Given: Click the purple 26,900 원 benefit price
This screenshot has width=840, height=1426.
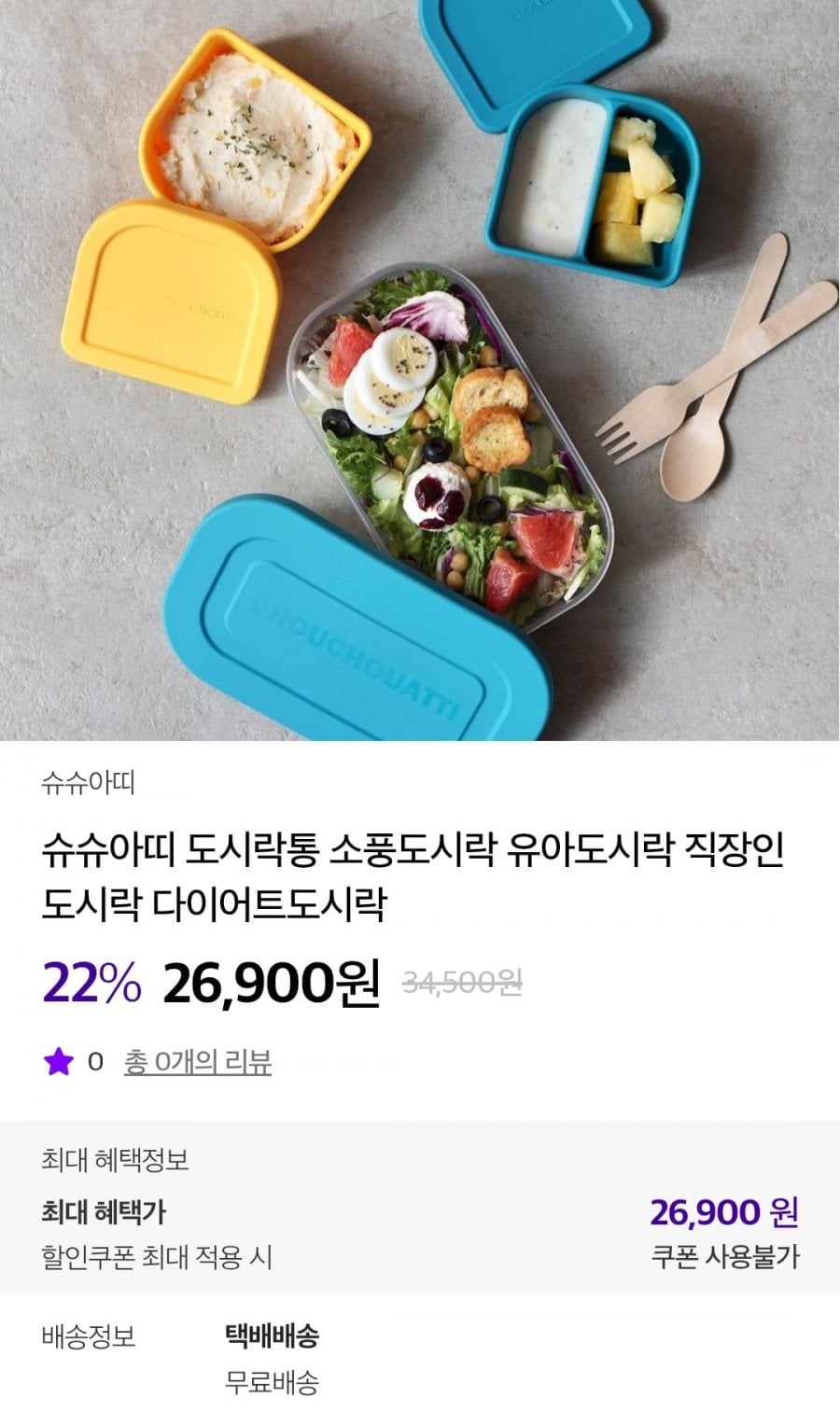Looking at the screenshot, I should tap(723, 1212).
